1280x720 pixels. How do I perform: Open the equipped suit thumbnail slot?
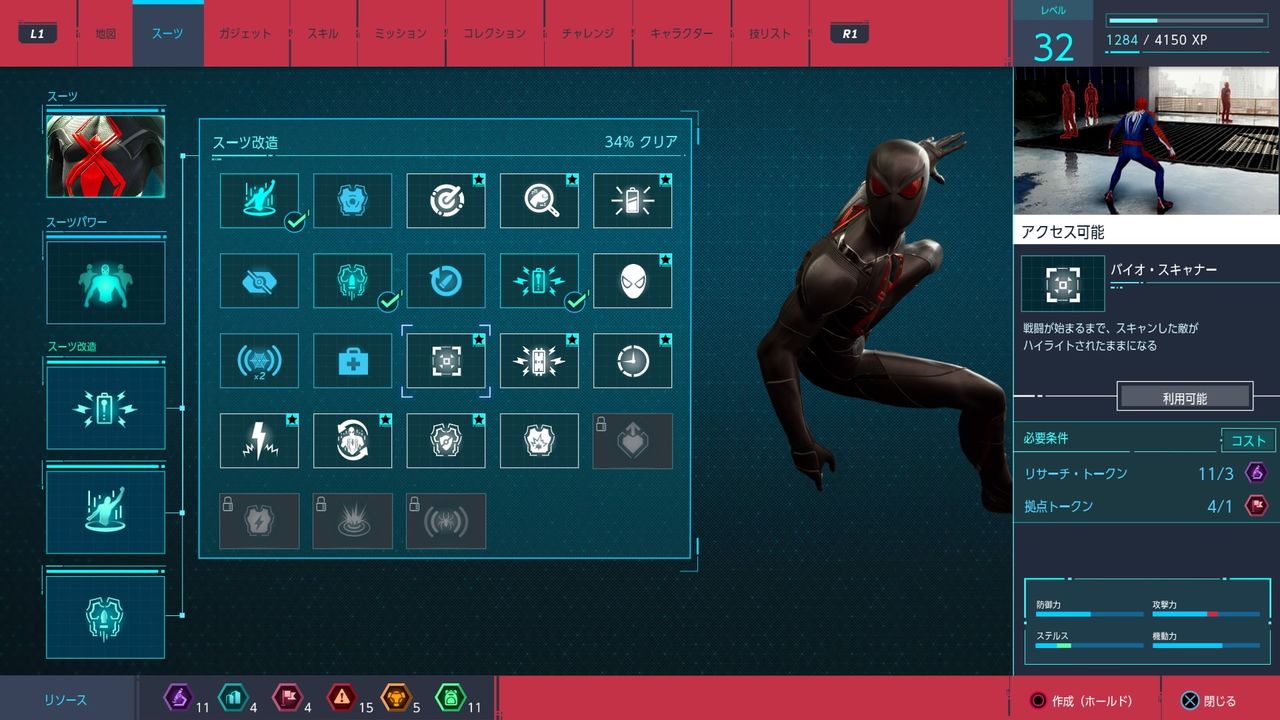(x=106, y=156)
